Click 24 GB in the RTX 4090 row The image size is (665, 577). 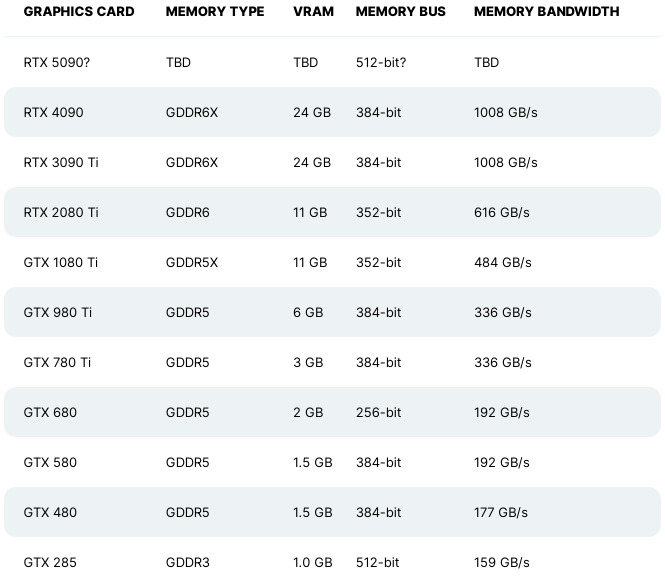point(312,112)
